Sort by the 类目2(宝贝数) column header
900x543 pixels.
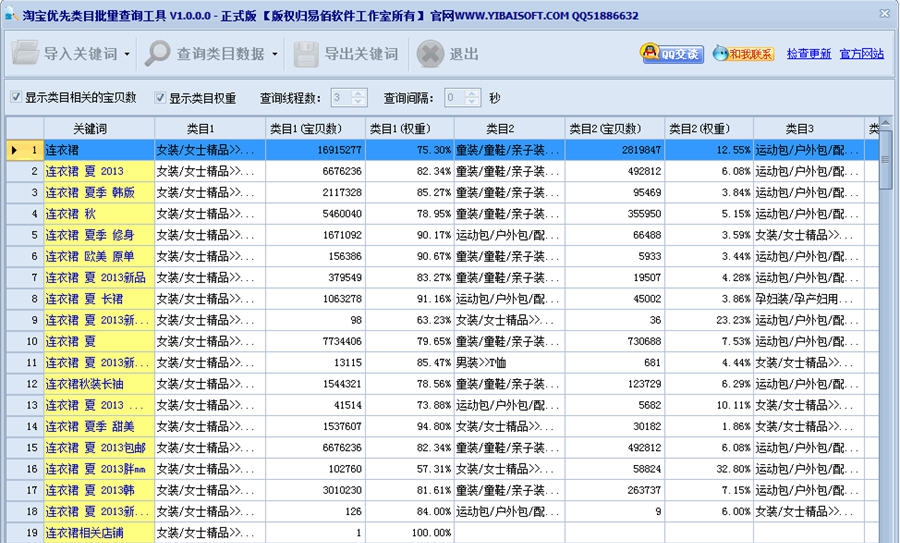coord(615,129)
